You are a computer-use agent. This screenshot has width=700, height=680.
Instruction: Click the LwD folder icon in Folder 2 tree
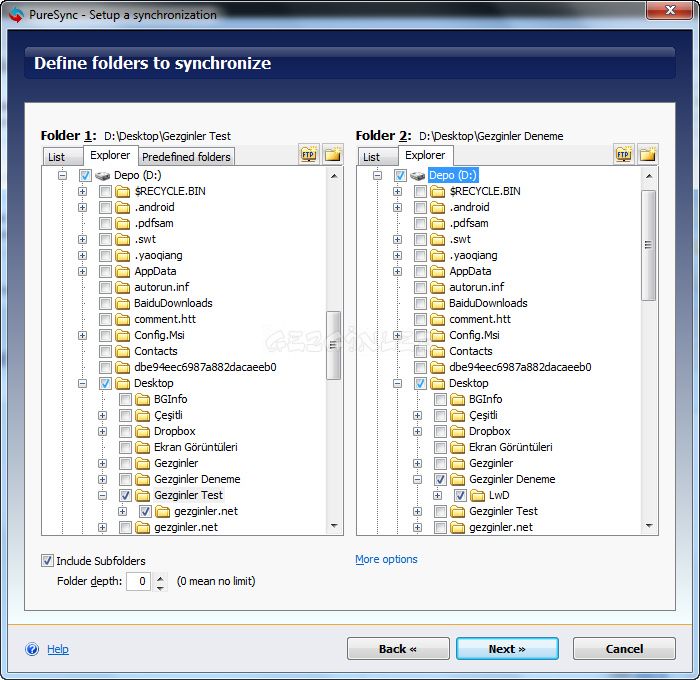478,495
